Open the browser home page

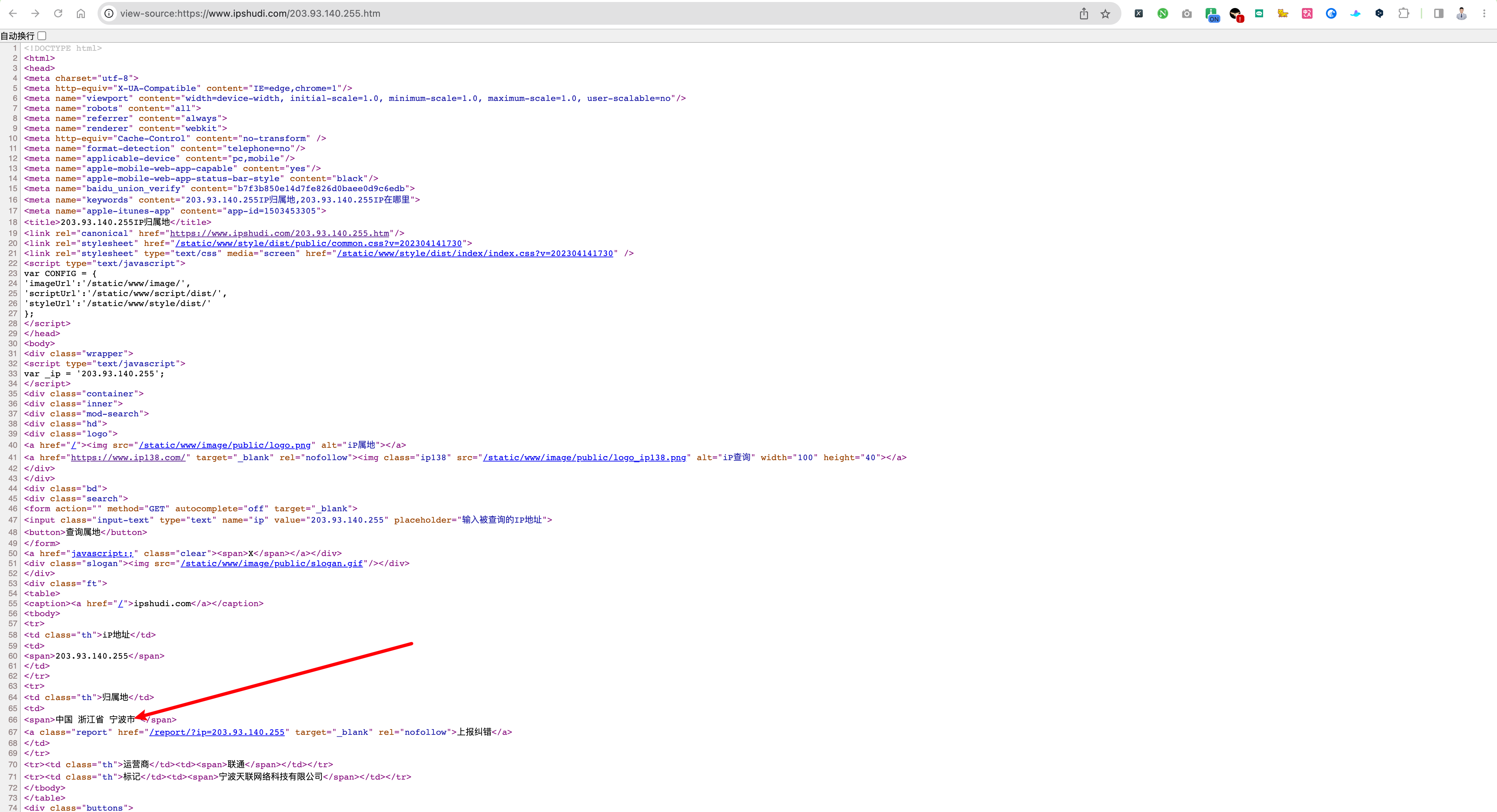[81, 13]
